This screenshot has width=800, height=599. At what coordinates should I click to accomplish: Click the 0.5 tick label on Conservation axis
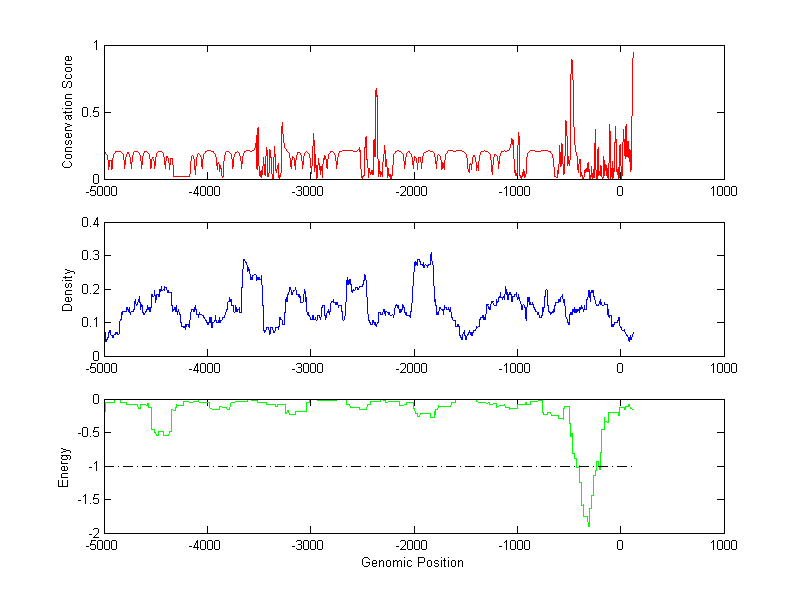[89, 112]
